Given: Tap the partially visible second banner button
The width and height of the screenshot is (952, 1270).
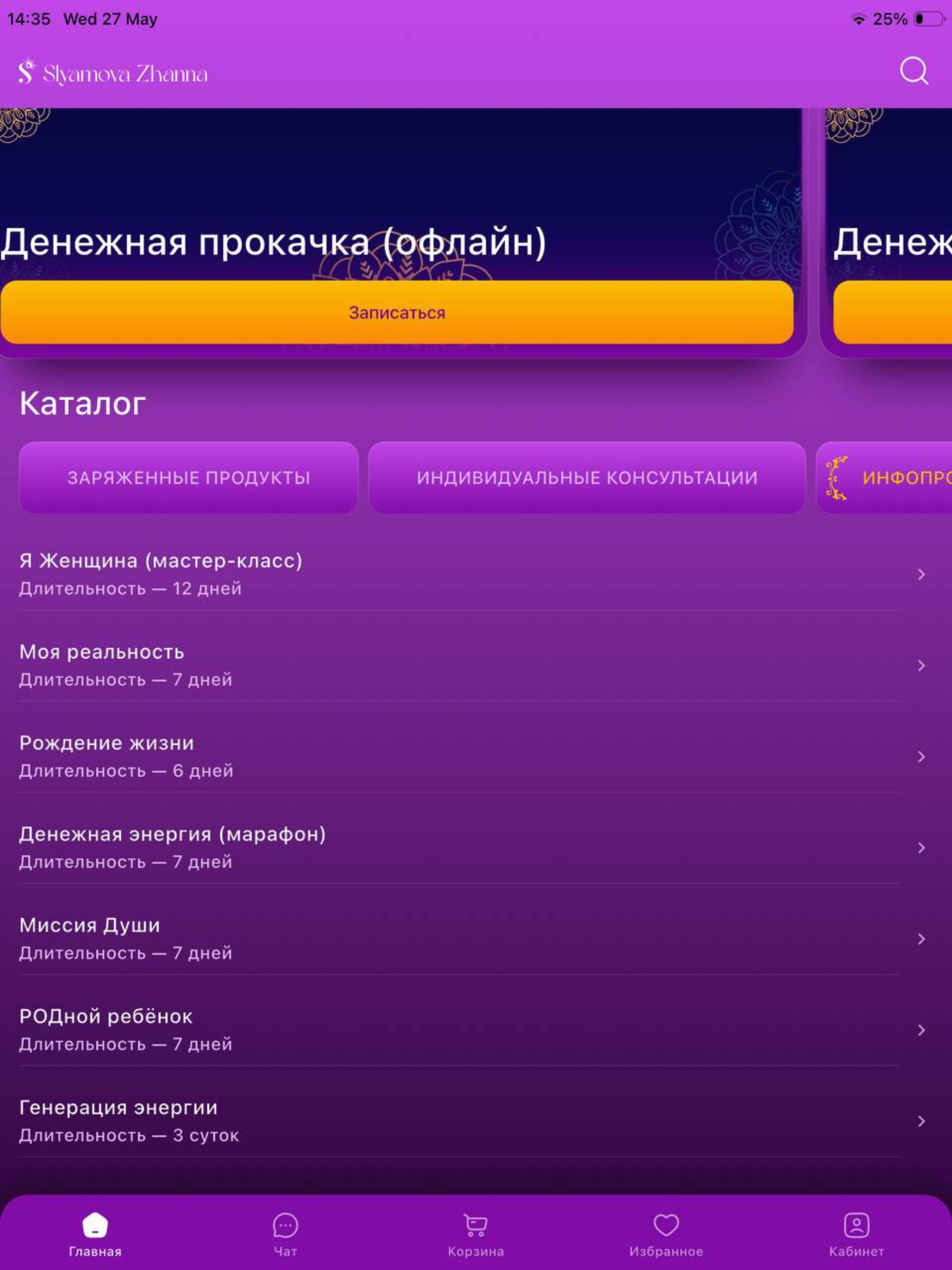Looking at the screenshot, I should click(893, 312).
